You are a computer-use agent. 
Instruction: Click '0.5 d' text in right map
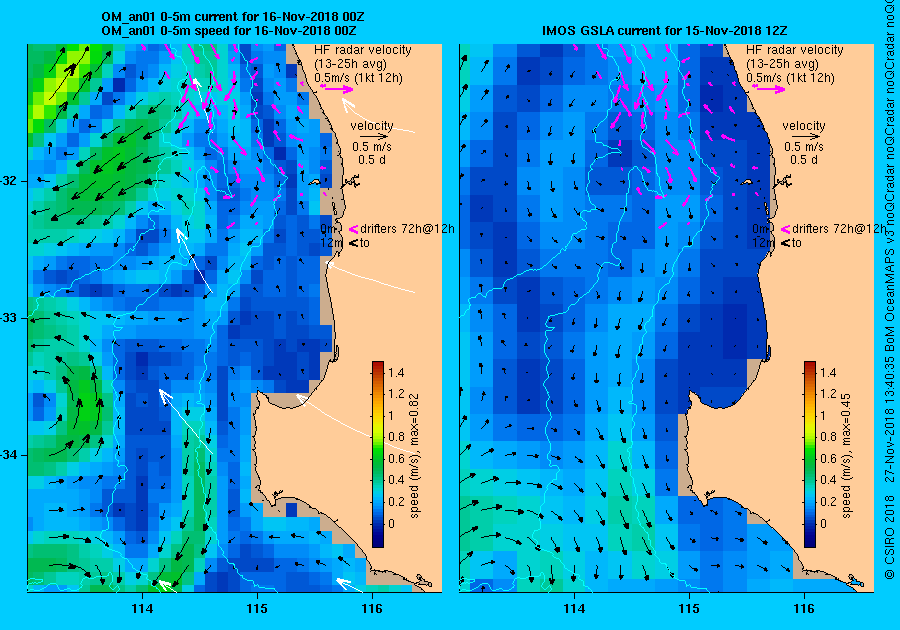[804, 160]
